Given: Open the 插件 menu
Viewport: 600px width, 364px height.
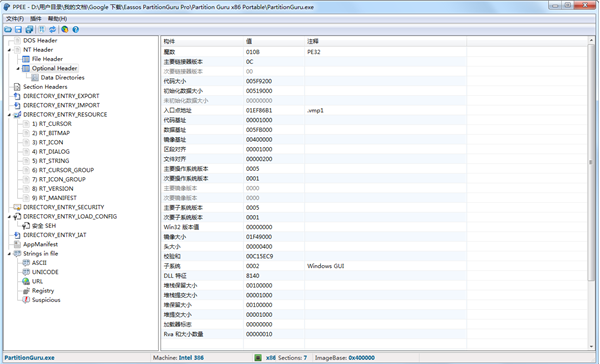Looking at the screenshot, I should point(36,19).
